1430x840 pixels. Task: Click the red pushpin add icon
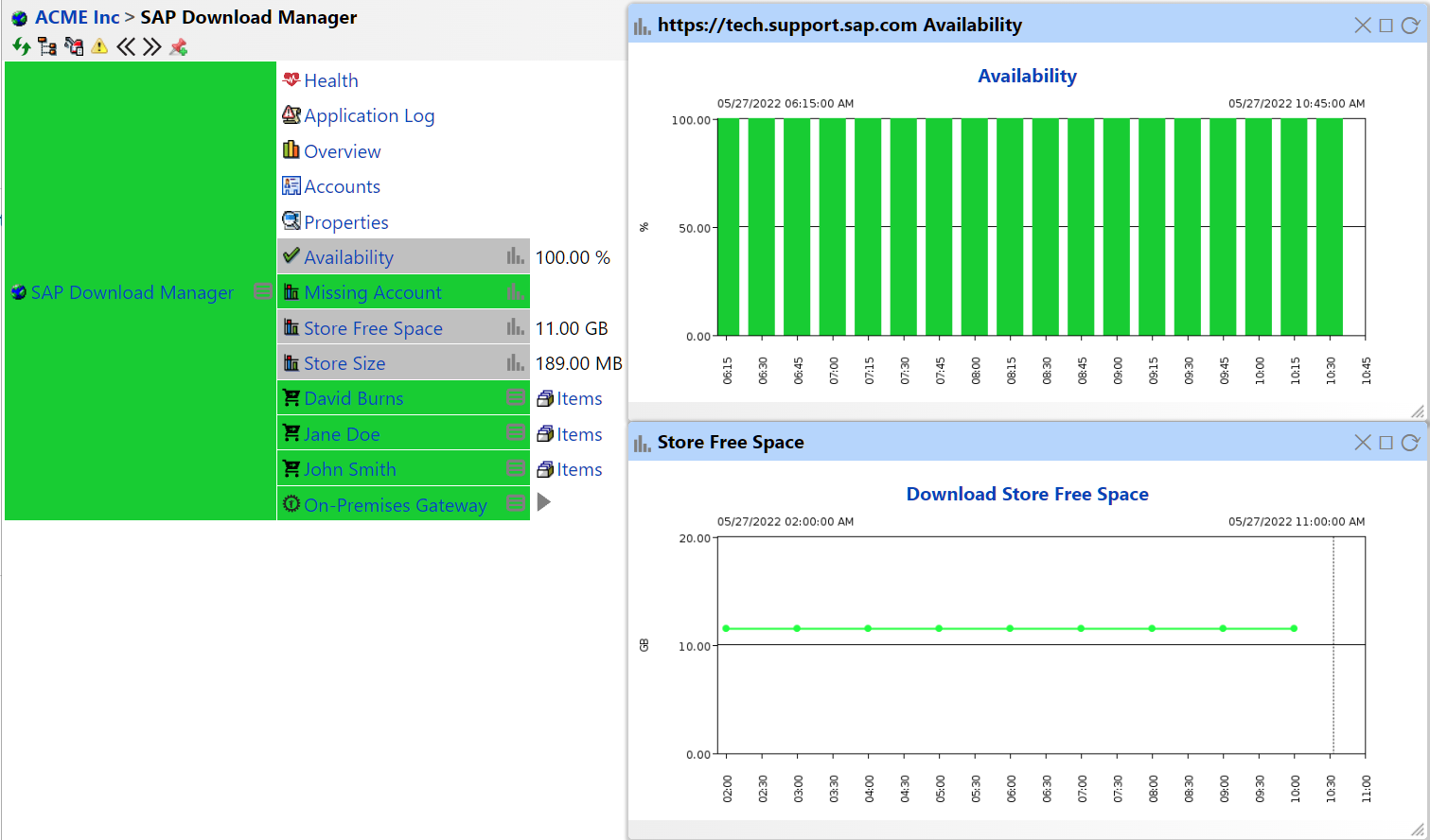pos(178,46)
